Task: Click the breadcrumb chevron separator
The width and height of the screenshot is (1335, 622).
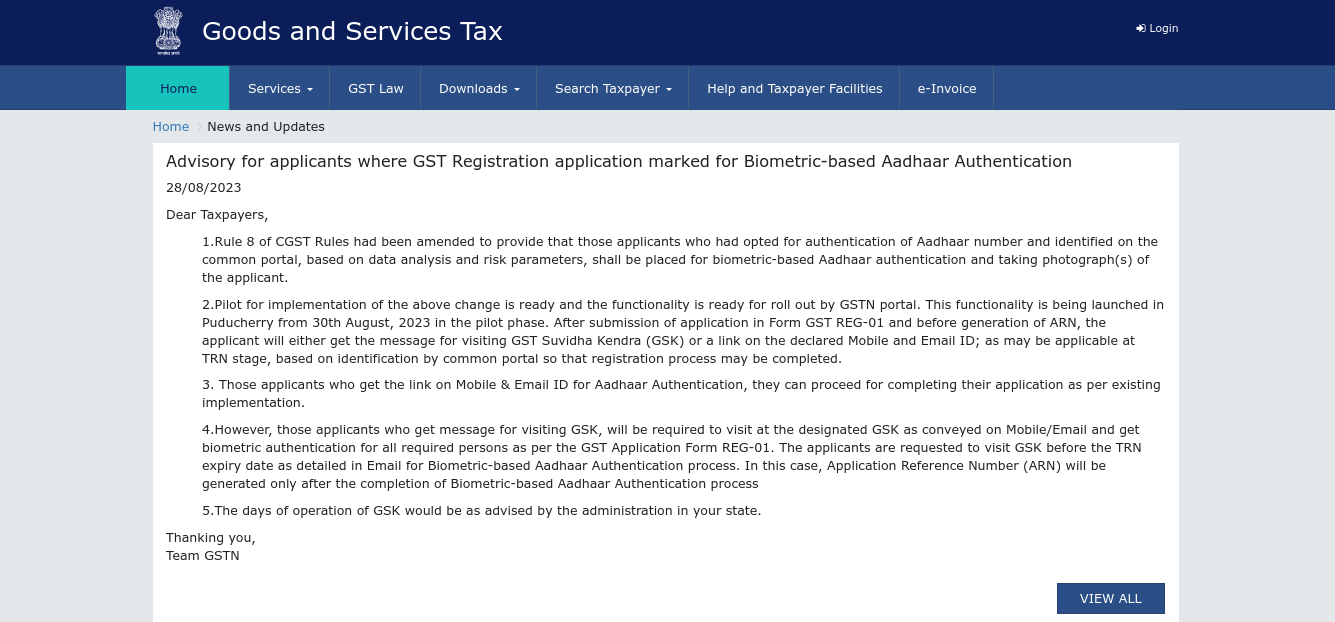Action: click(x=199, y=127)
